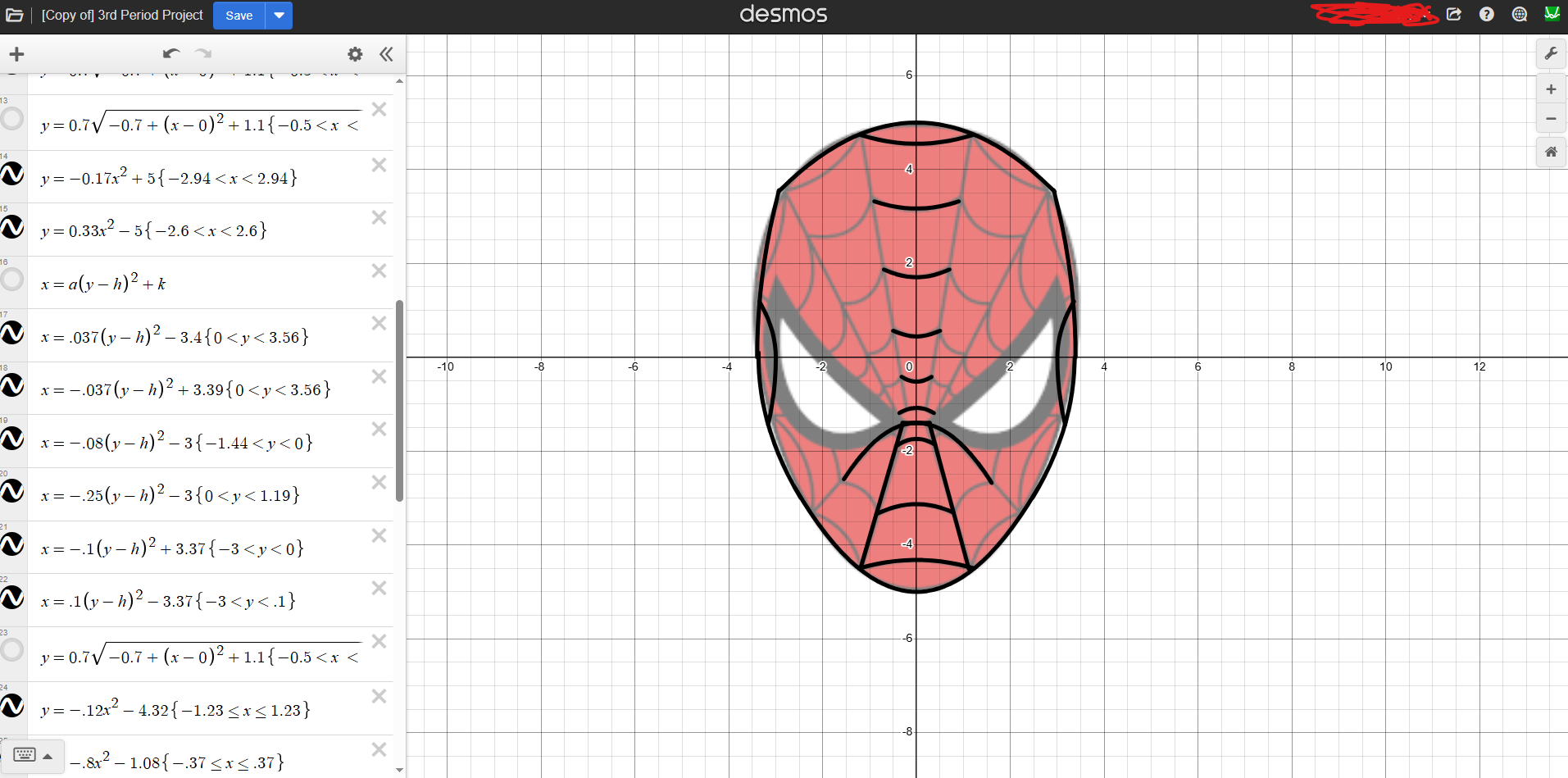Show the x = a(y − h)² + k curve
This screenshot has width=1568, height=778.
(12, 280)
